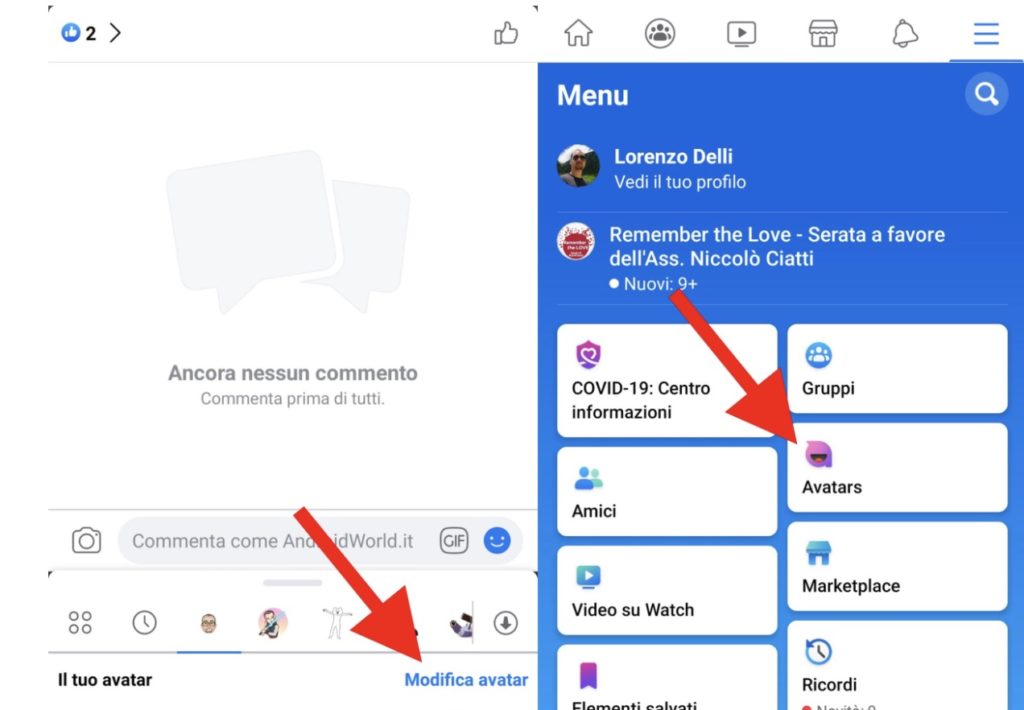Open Lorenzo Delli profile entry
The height and width of the screenshot is (710, 1024).
pos(672,168)
